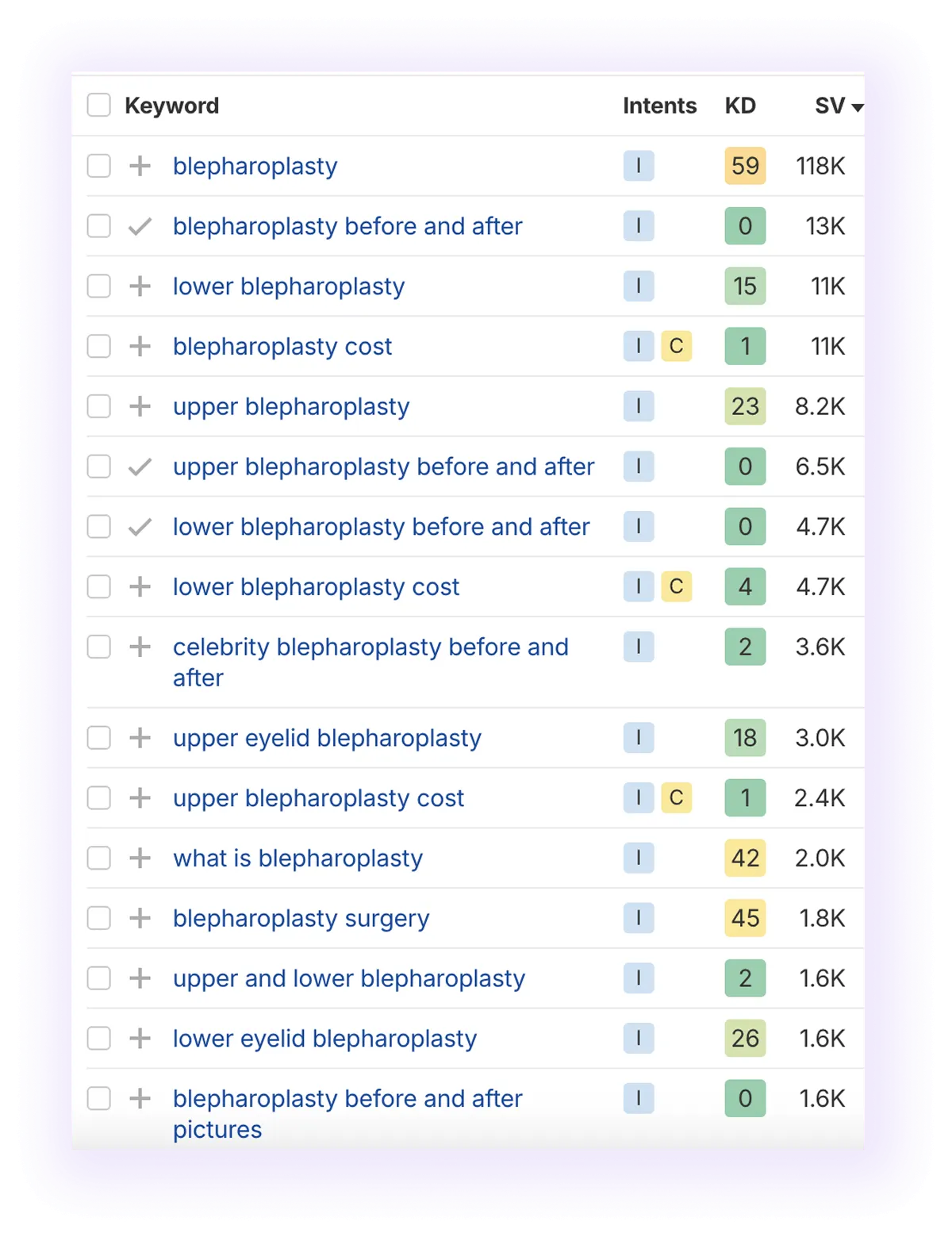The image size is (952, 1237).
Task: Open the "lower eyelid blepharoplasty" keyword link
Action: (324, 1038)
